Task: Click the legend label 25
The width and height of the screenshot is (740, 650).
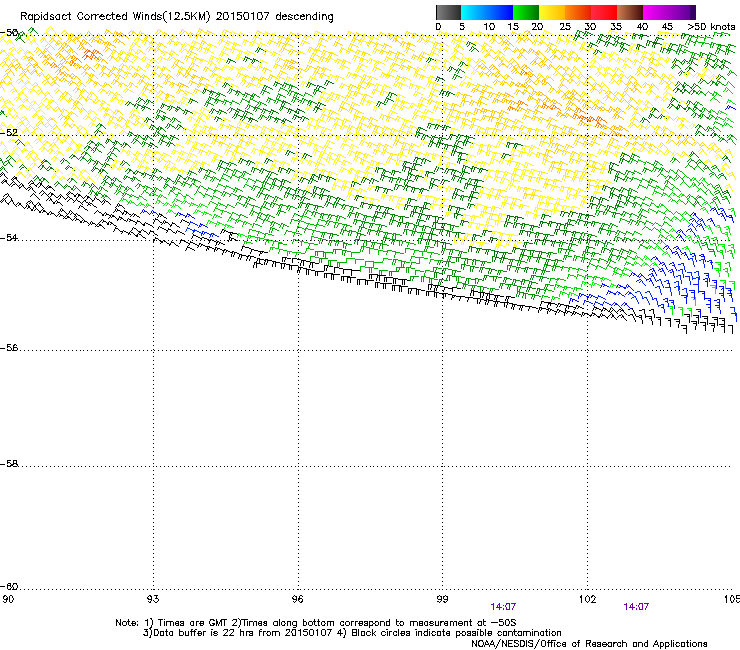Action: (x=565, y=27)
